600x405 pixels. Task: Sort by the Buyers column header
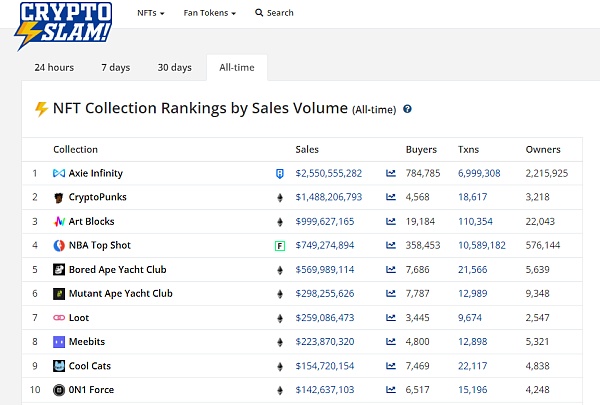(x=421, y=150)
